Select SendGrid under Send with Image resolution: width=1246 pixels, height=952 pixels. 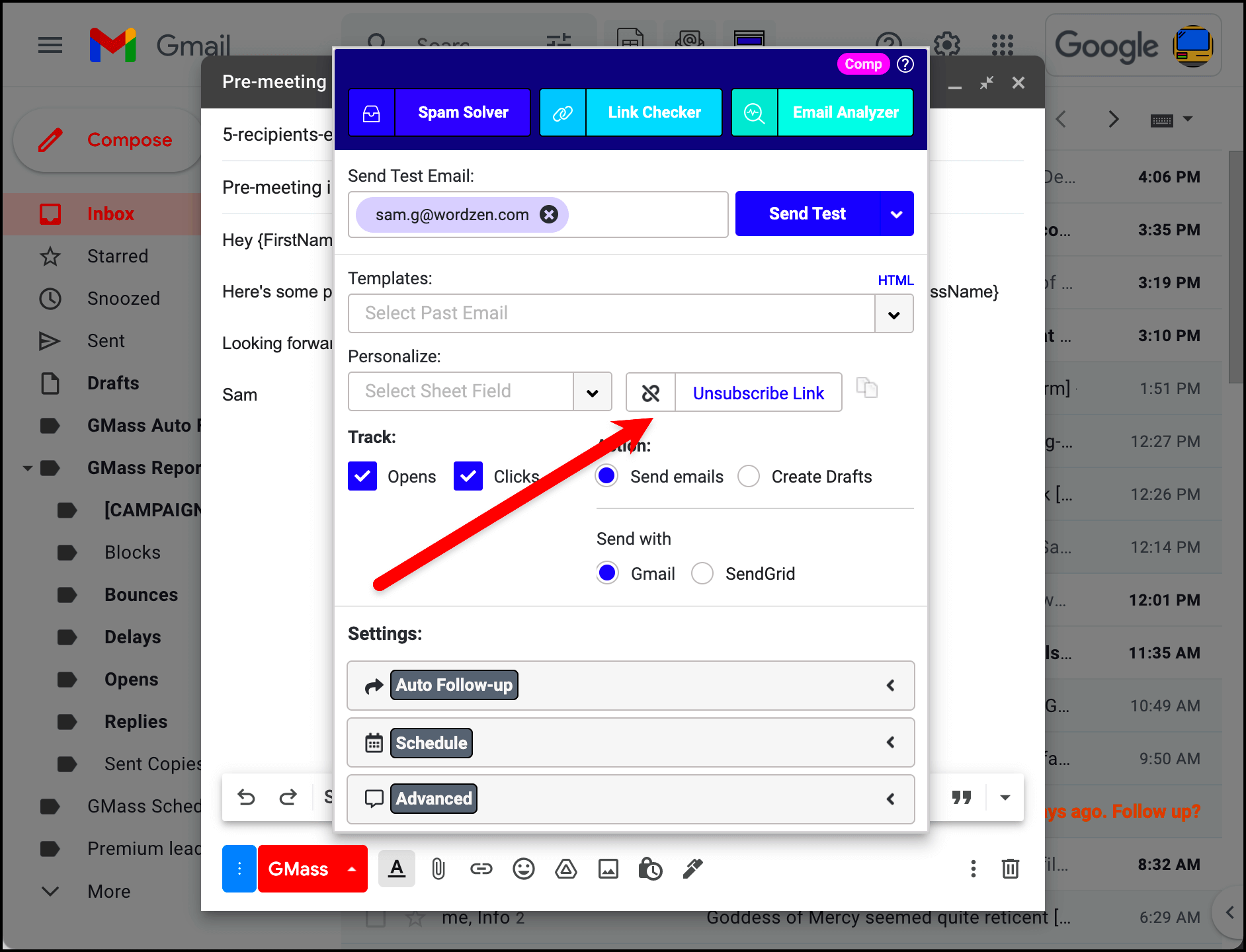[x=702, y=573]
